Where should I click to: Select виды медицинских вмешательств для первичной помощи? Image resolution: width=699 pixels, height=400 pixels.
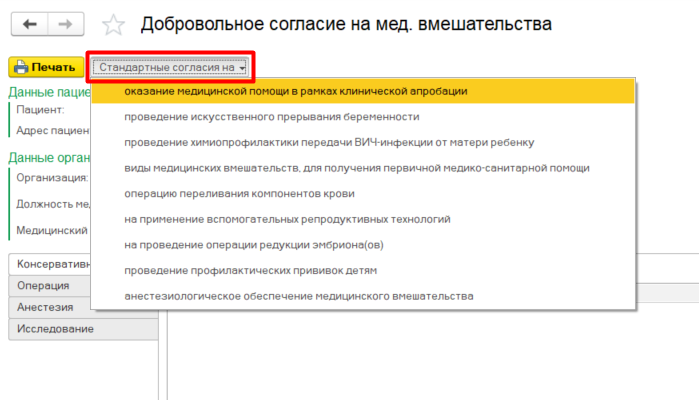point(356,167)
